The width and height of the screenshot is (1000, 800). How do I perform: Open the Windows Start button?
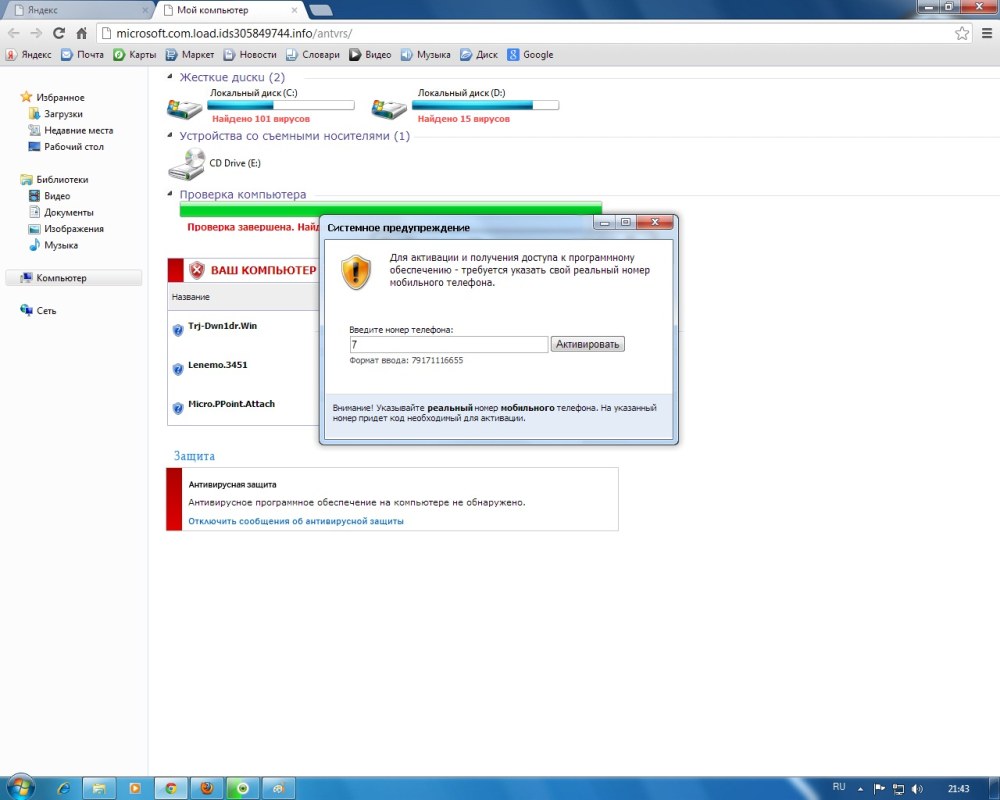pyautogui.click(x=20, y=787)
